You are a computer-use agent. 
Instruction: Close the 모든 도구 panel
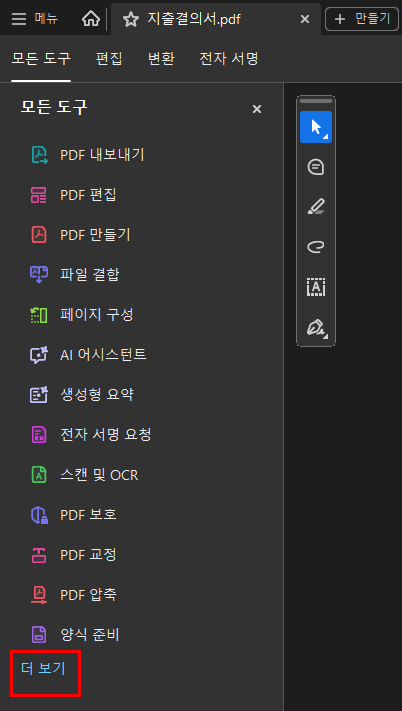point(257,109)
